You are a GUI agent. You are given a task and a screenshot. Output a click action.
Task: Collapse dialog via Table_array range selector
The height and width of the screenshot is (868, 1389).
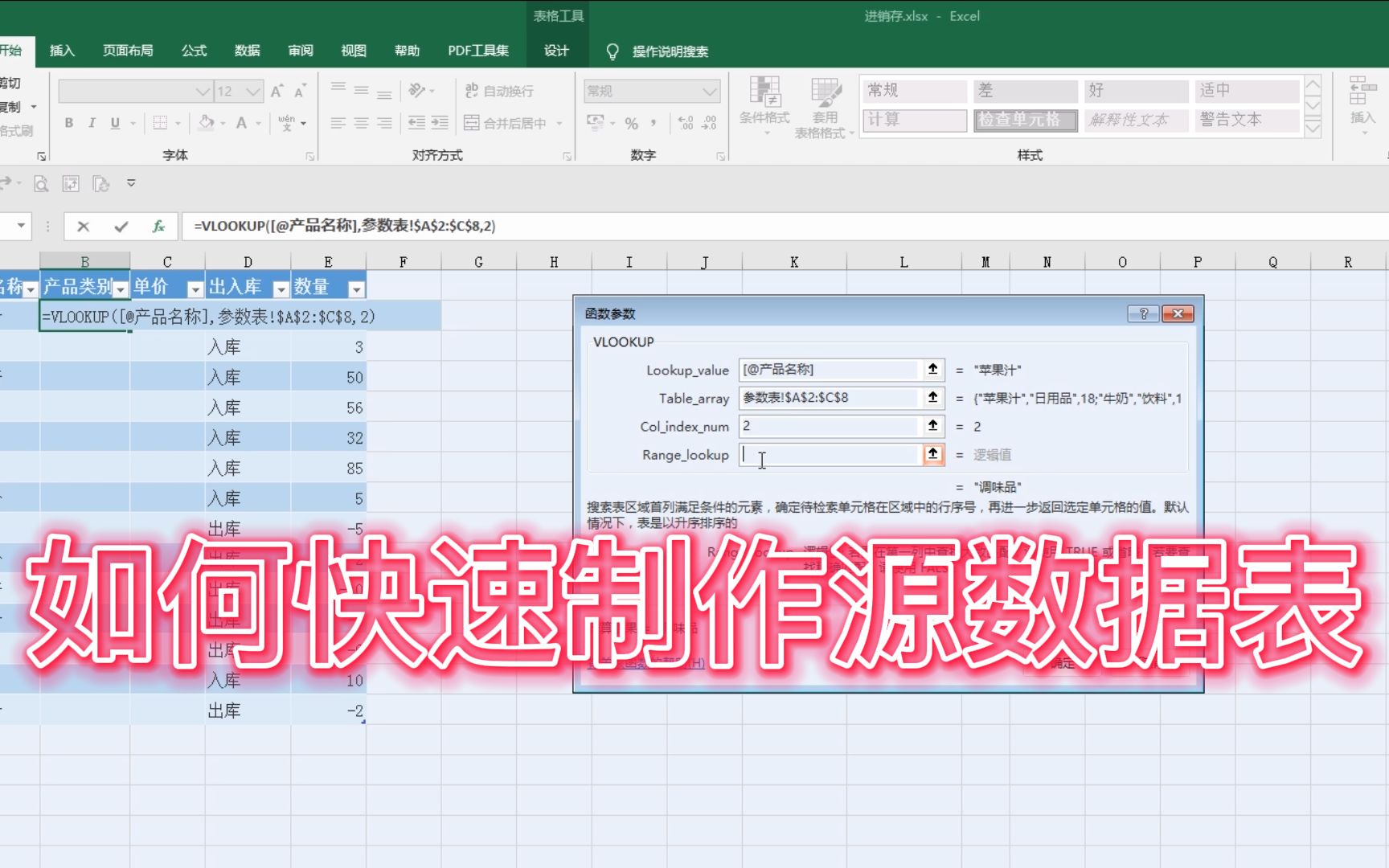[932, 398]
